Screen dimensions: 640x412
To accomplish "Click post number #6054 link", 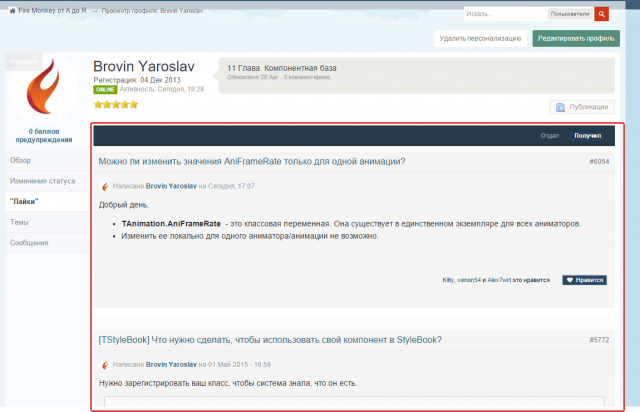I will (599, 162).
